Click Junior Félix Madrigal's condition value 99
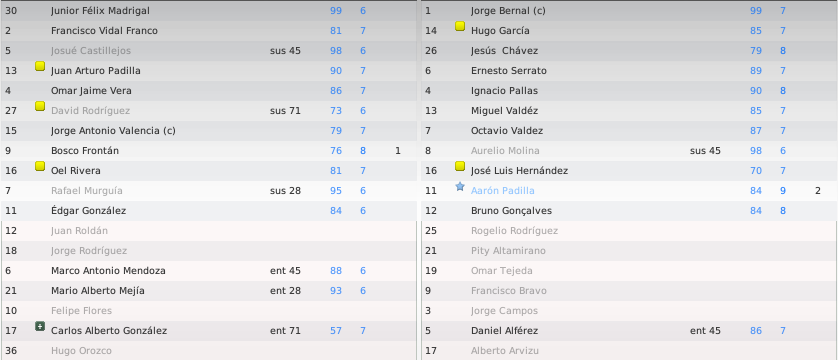The image size is (838, 360). (x=336, y=11)
